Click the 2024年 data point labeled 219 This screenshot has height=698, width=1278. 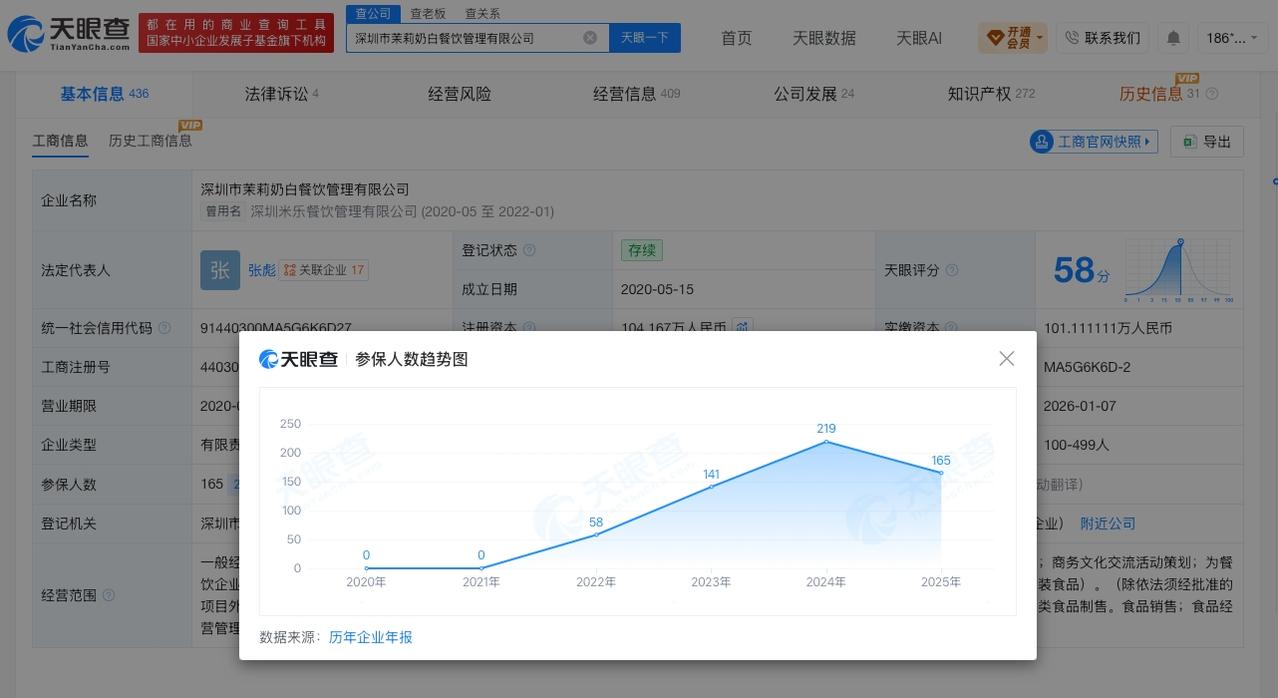[826, 441]
